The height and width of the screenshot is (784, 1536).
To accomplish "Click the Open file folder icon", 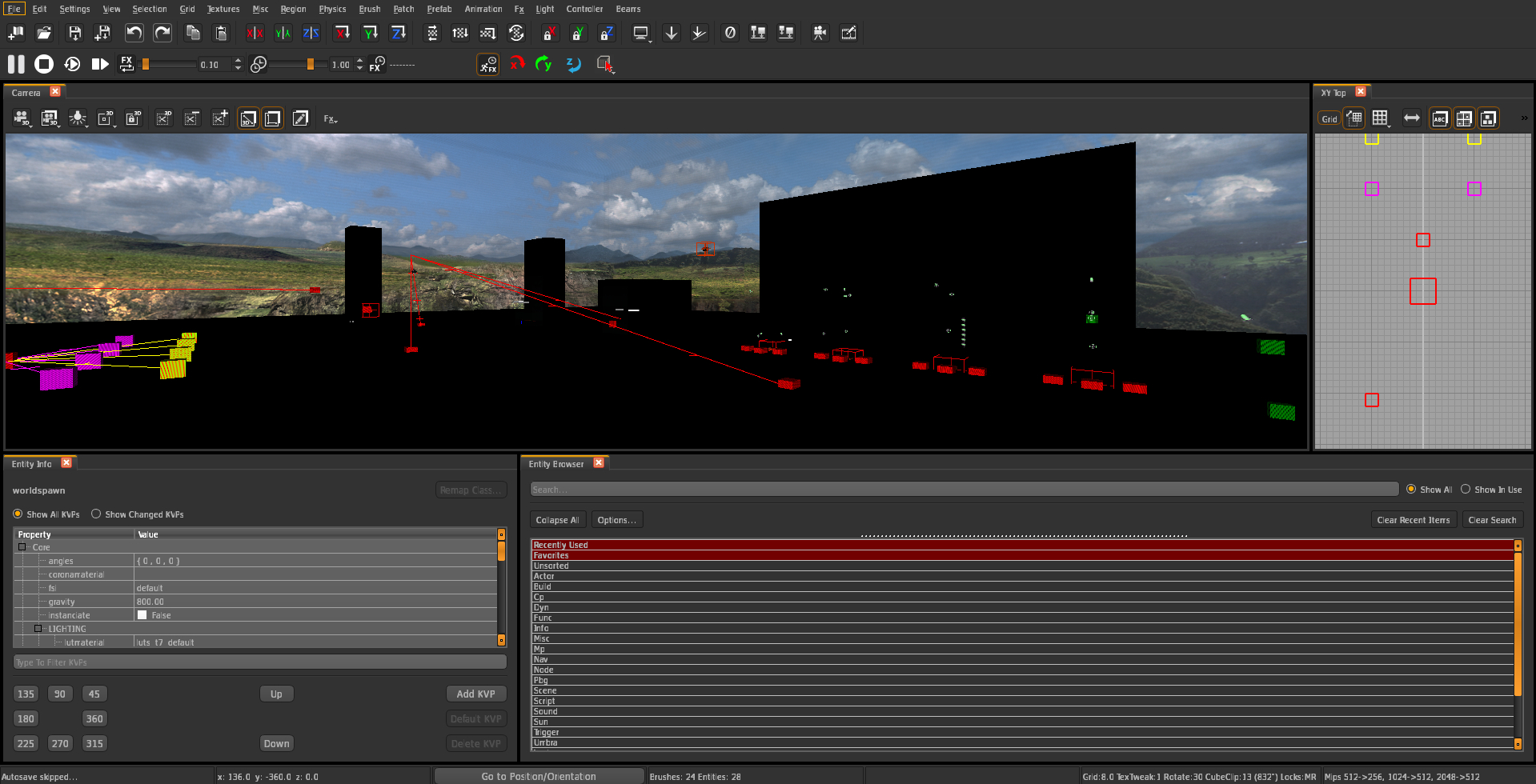I will [44, 33].
